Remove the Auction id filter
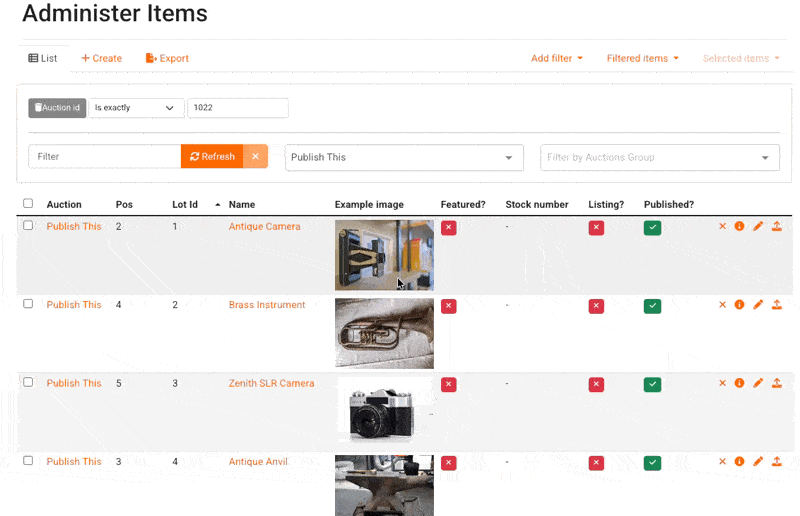The image size is (800, 516). coord(57,108)
